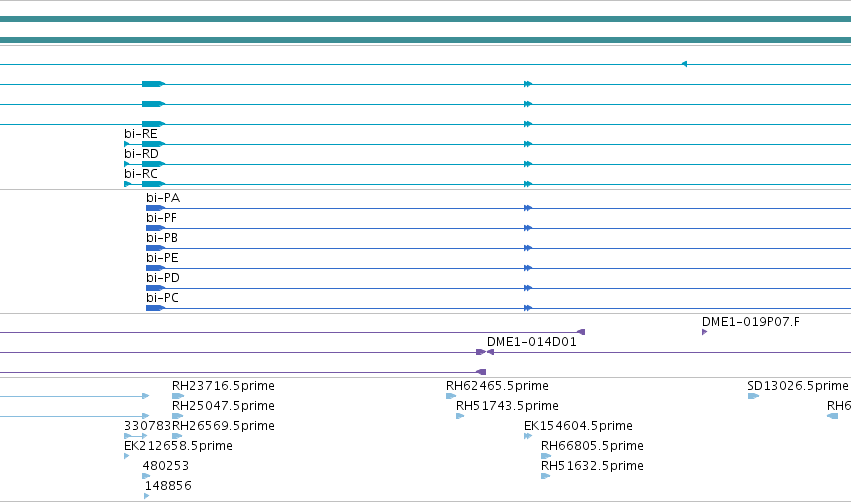Open the RH51743.5prime EST label

pyautogui.click(x=507, y=406)
